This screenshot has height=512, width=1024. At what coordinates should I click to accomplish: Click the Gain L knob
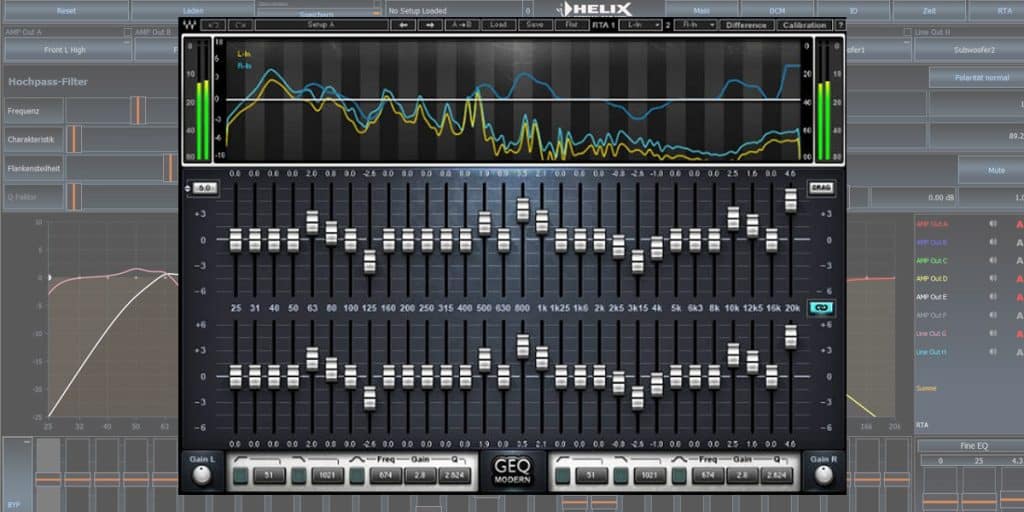(x=202, y=475)
